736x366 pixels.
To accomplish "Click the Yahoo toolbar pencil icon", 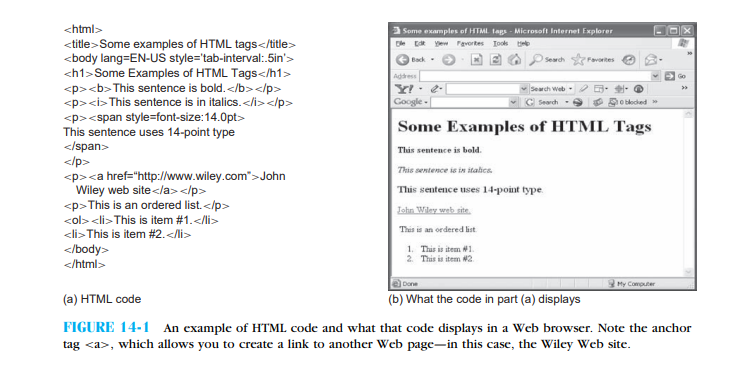I will [x=434, y=89].
